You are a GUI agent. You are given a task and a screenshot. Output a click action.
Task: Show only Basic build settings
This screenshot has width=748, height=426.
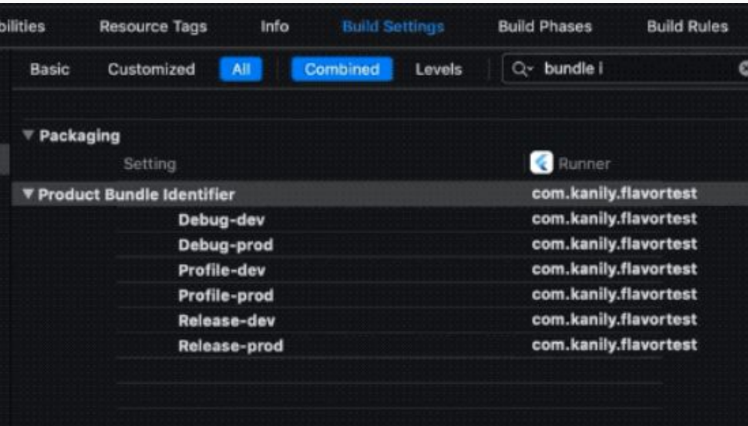click(50, 70)
